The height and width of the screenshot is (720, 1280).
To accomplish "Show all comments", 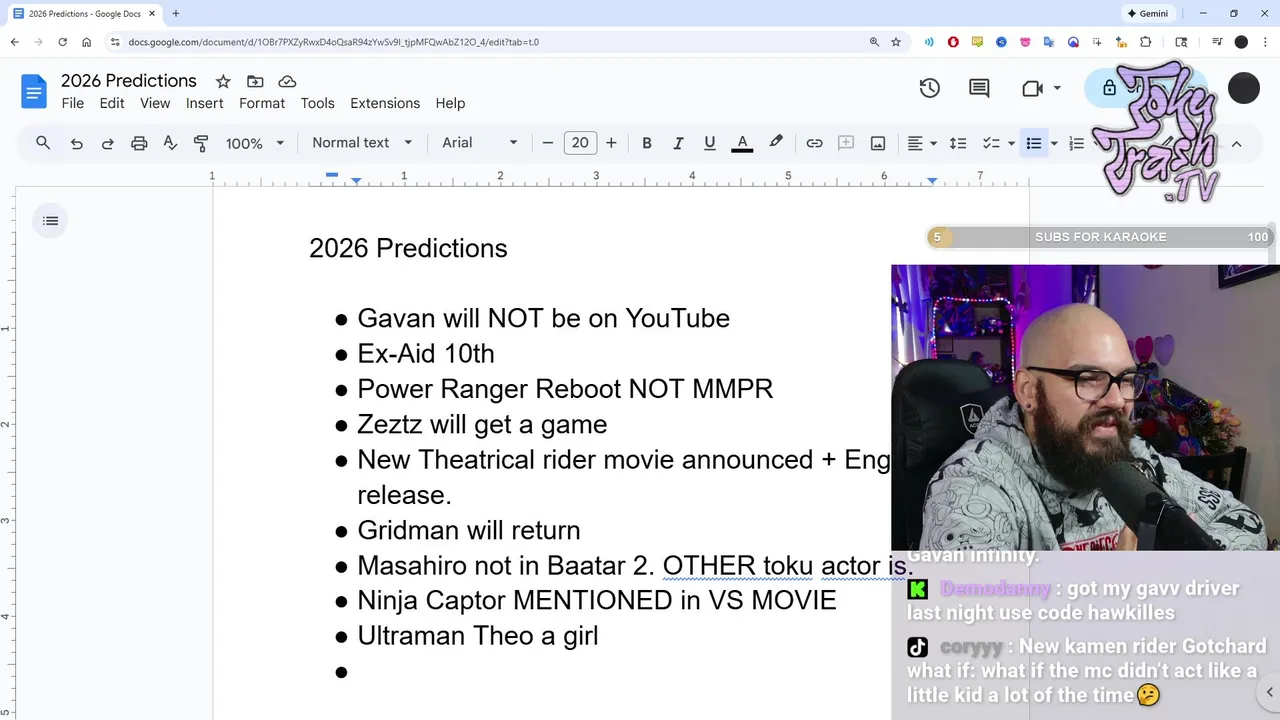I will 979,88.
